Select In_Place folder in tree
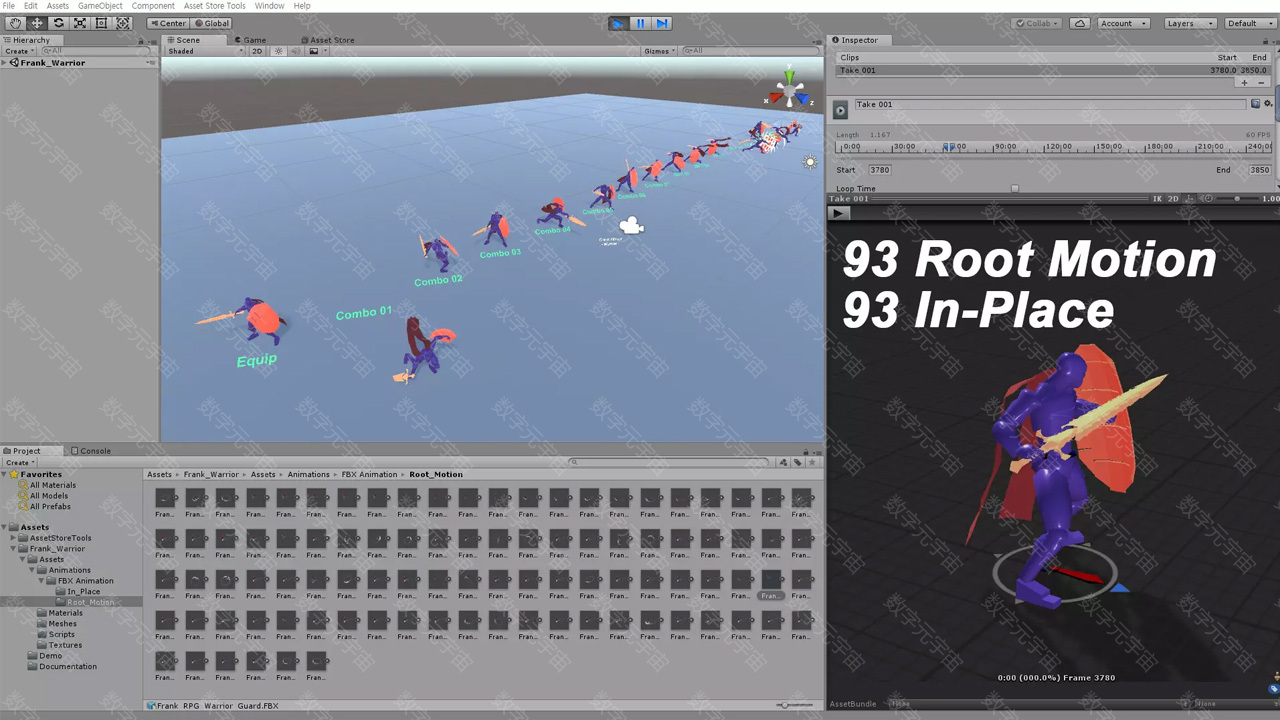The image size is (1280, 720). click(83, 591)
